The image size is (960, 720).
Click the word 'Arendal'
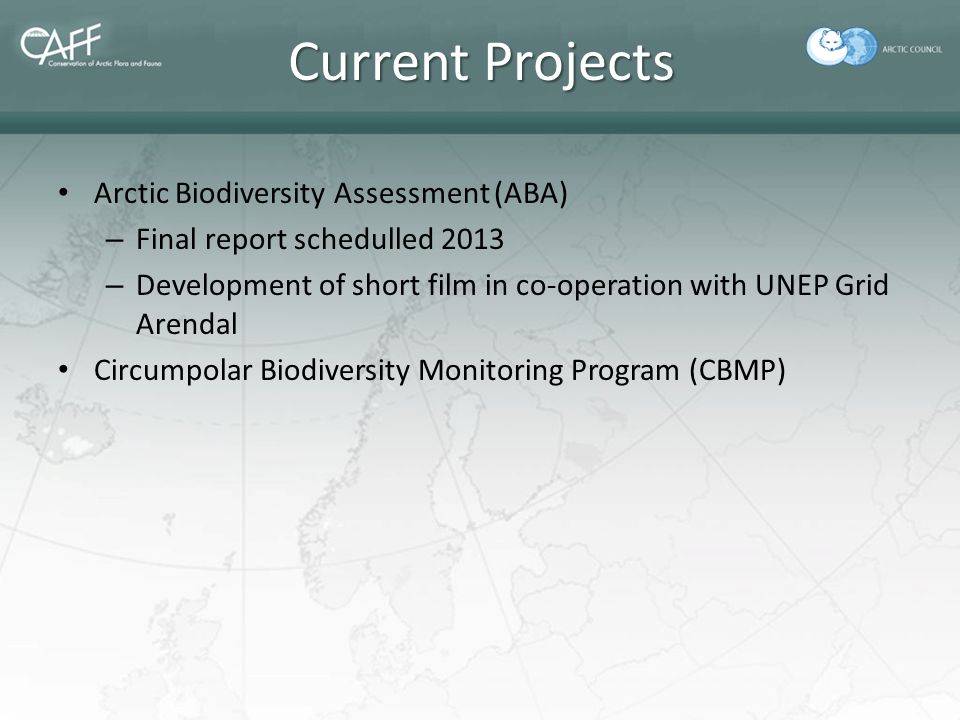coord(187,324)
